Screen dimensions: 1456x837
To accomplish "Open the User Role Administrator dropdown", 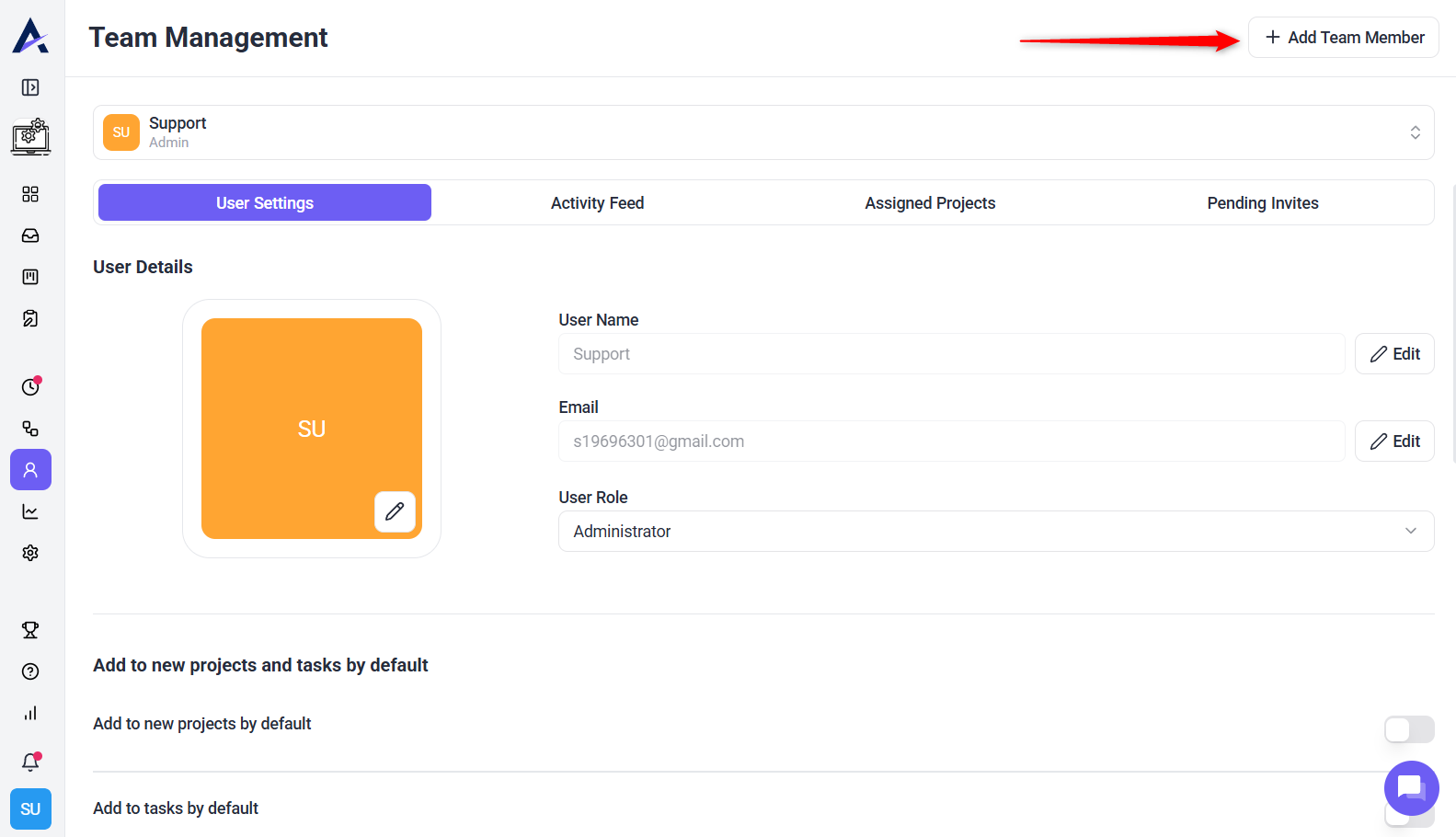I will pos(995,532).
